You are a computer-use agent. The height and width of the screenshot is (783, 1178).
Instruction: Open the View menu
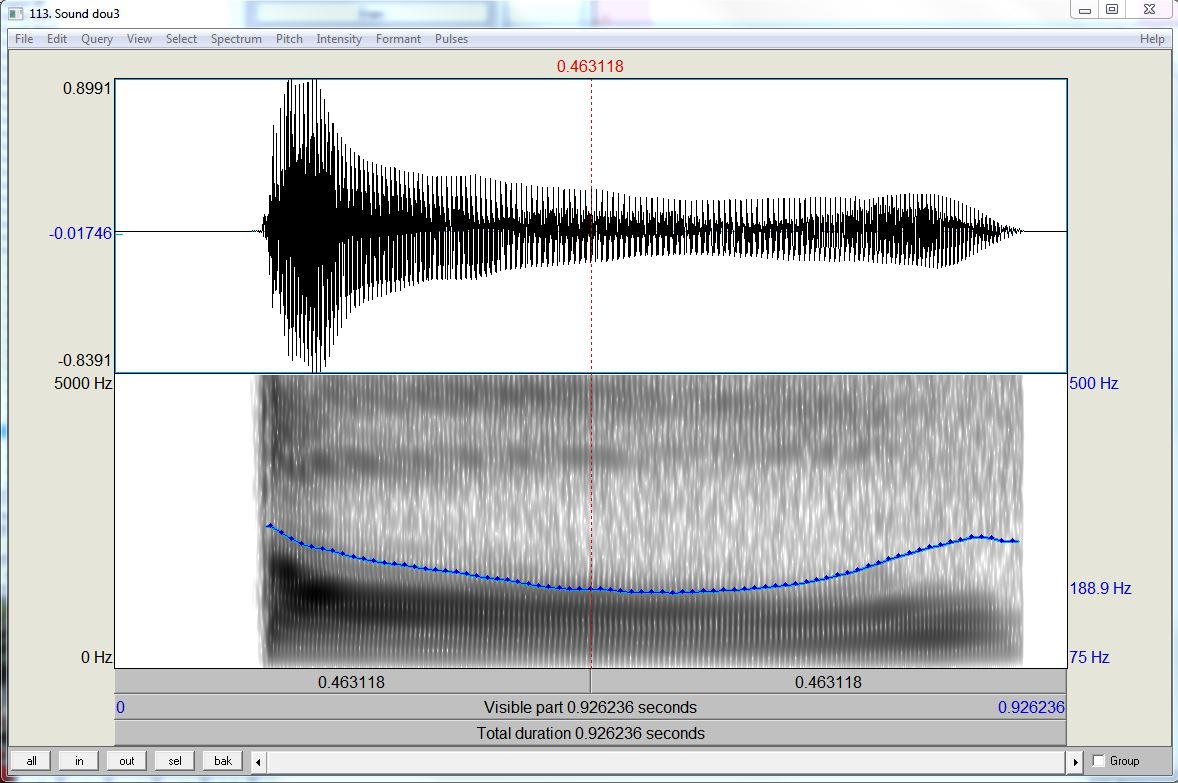tap(139, 39)
